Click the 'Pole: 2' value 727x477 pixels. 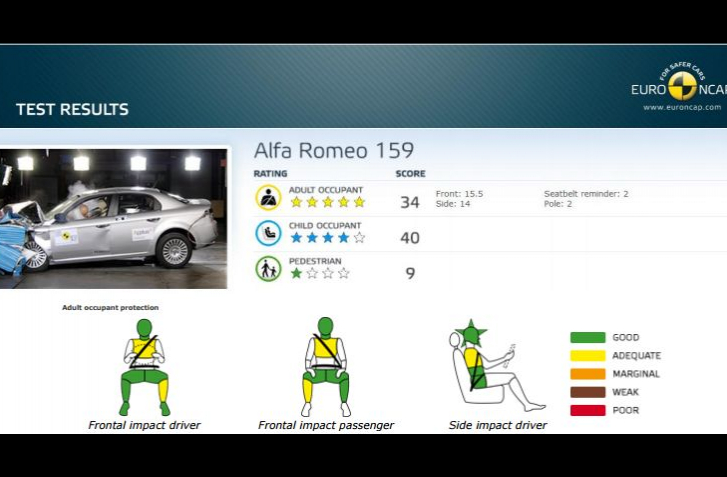point(558,204)
